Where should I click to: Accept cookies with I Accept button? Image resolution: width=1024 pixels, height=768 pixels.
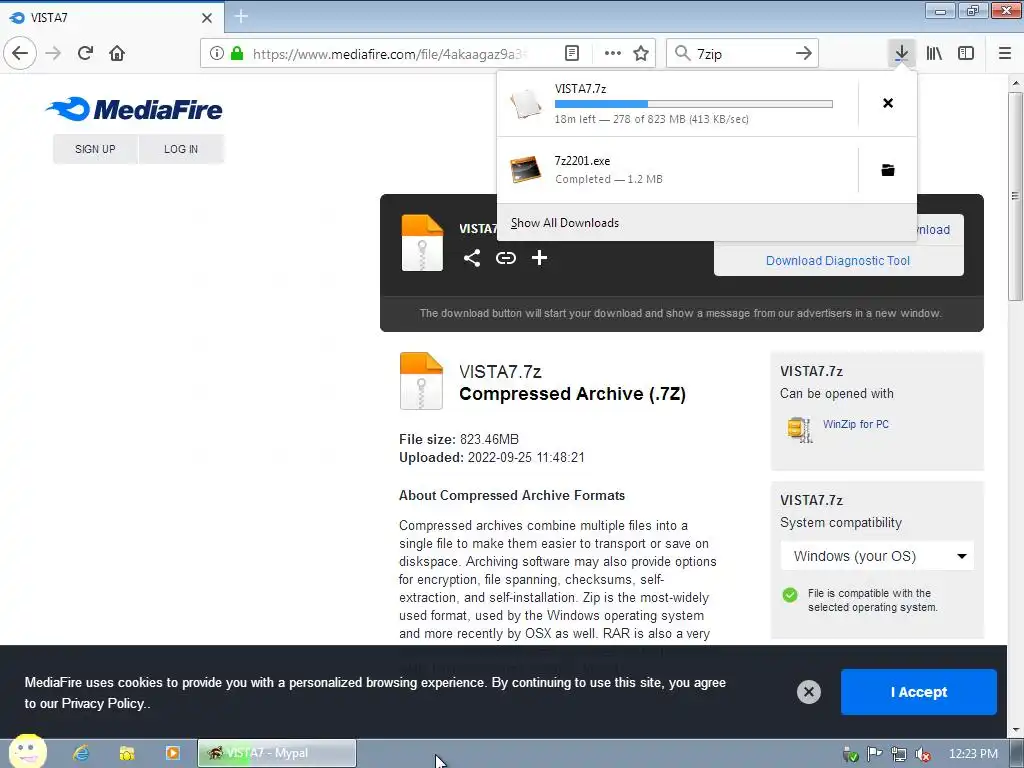pos(918,692)
